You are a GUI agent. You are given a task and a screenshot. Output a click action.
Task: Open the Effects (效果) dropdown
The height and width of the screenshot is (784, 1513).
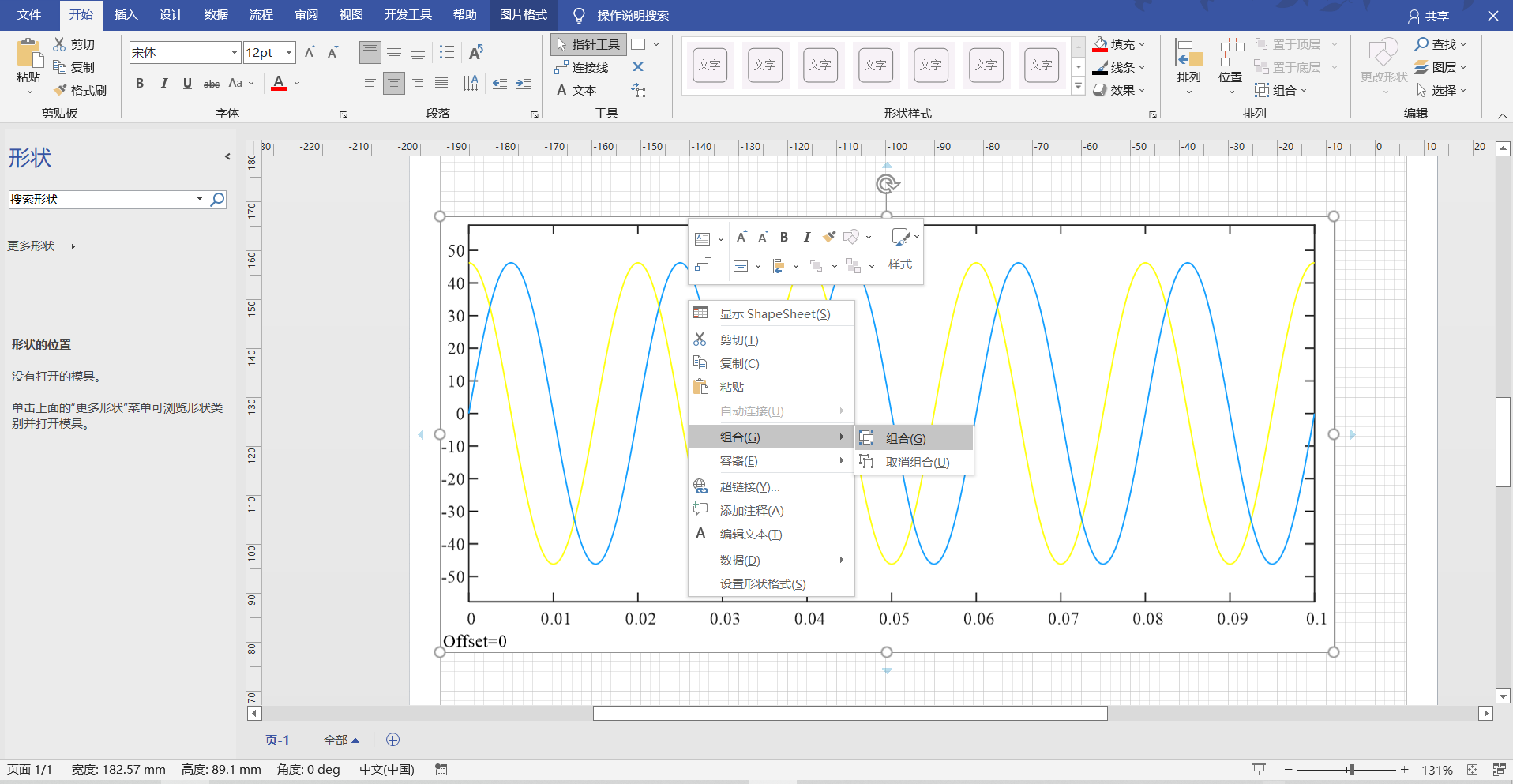click(x=1119, y=90)
